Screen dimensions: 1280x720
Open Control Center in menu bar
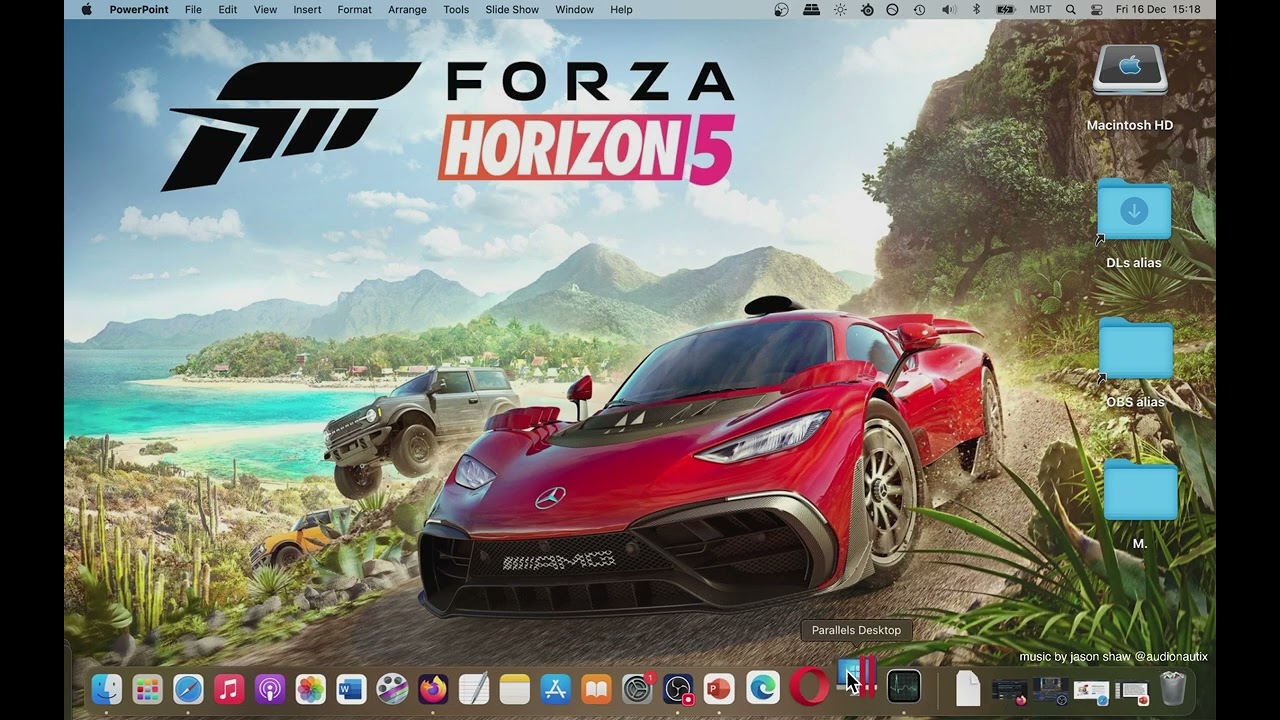pos(1097,9)
